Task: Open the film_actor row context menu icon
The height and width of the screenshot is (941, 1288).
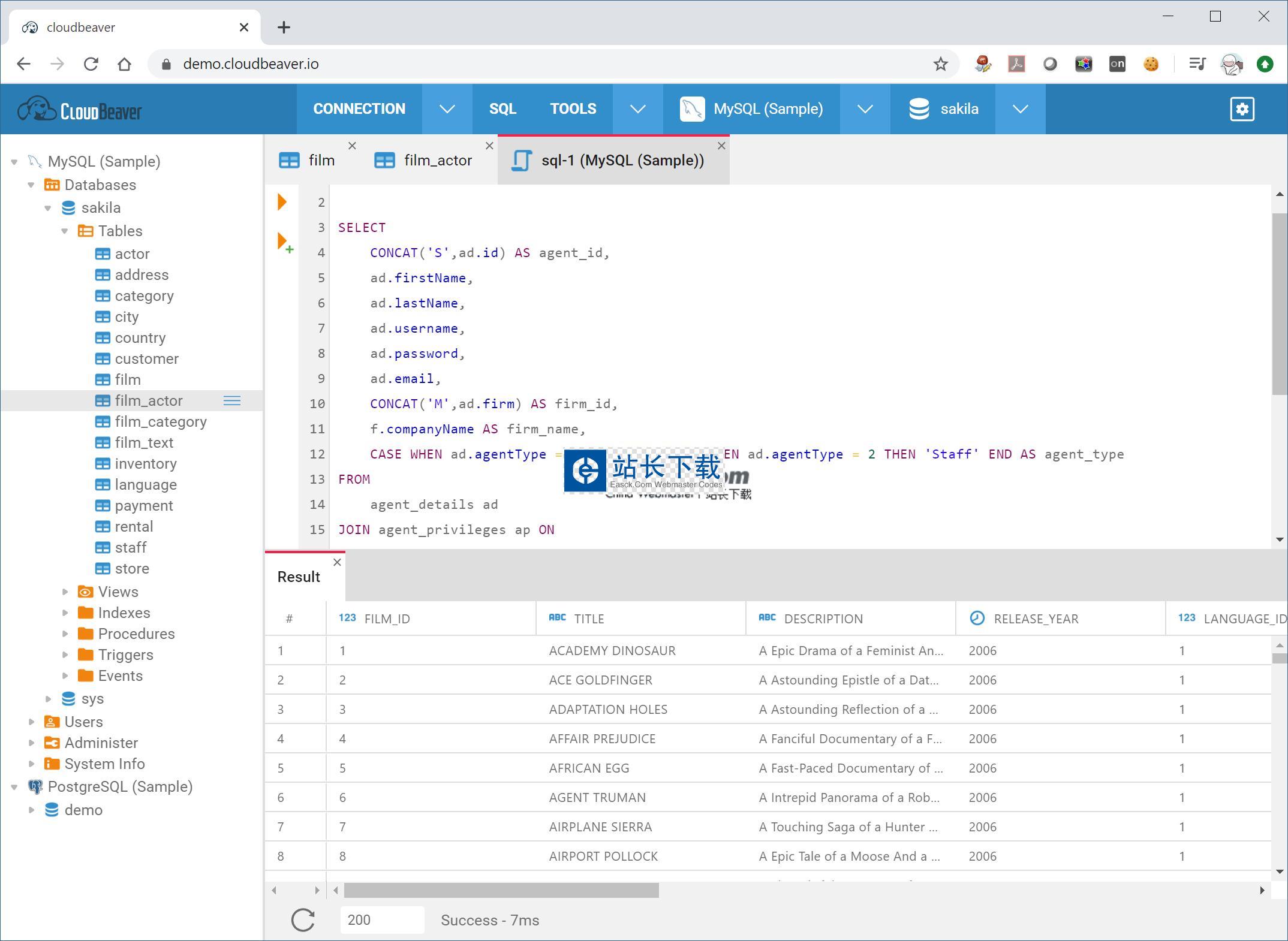Action: click(x=232, y=401)
